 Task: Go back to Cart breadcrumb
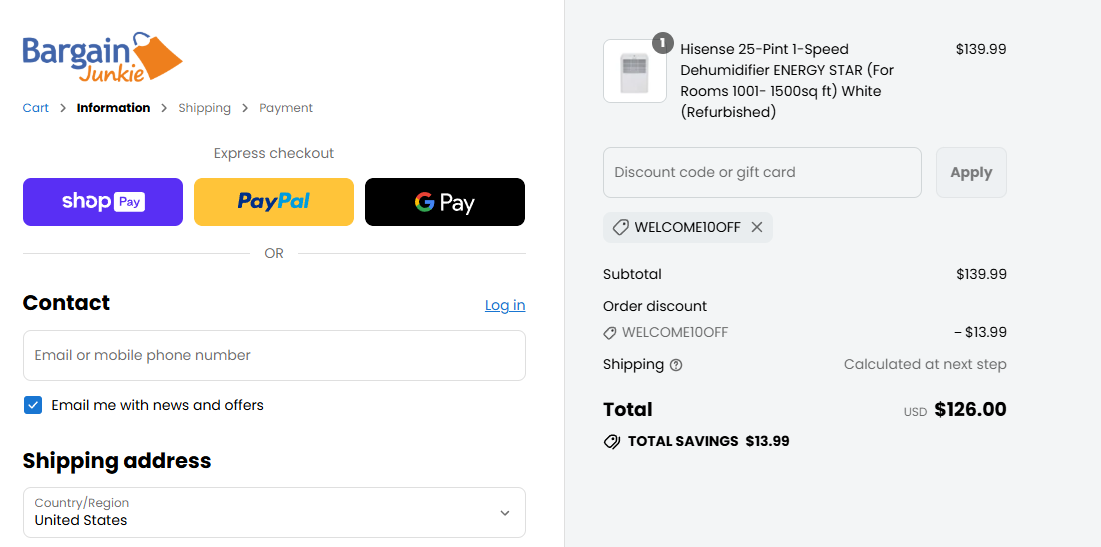(x=36, y=108)
